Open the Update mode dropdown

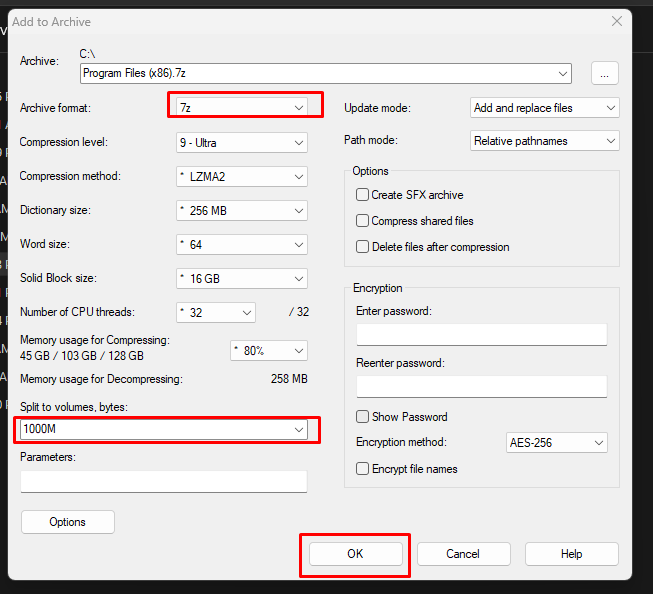click(x=544, y=108)
